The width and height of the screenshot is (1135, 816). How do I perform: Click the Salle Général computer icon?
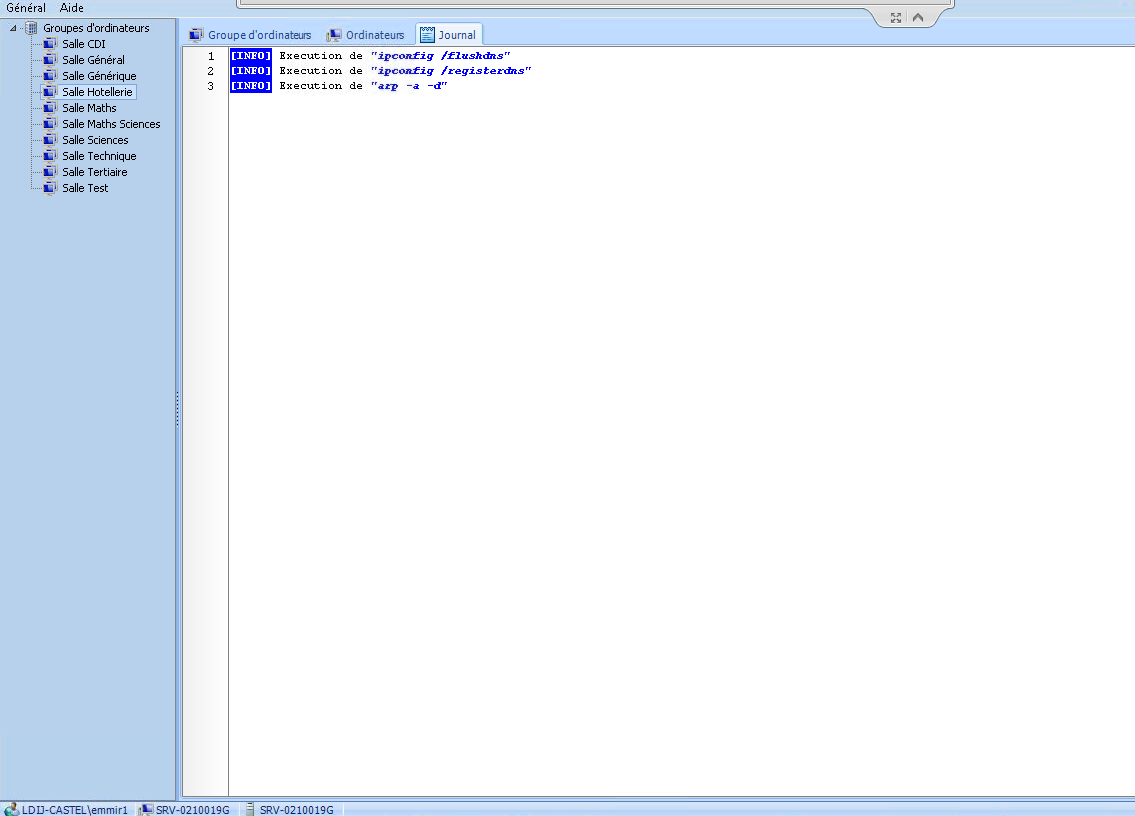pyautogui.click(x=50, y=60)
